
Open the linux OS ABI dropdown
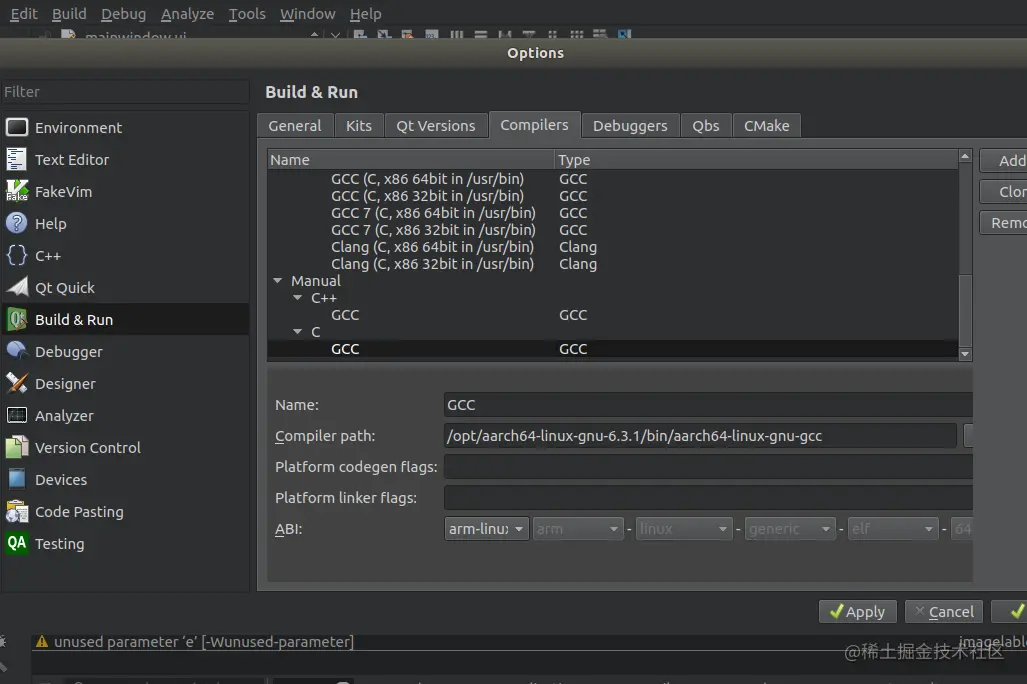point(683,529)
